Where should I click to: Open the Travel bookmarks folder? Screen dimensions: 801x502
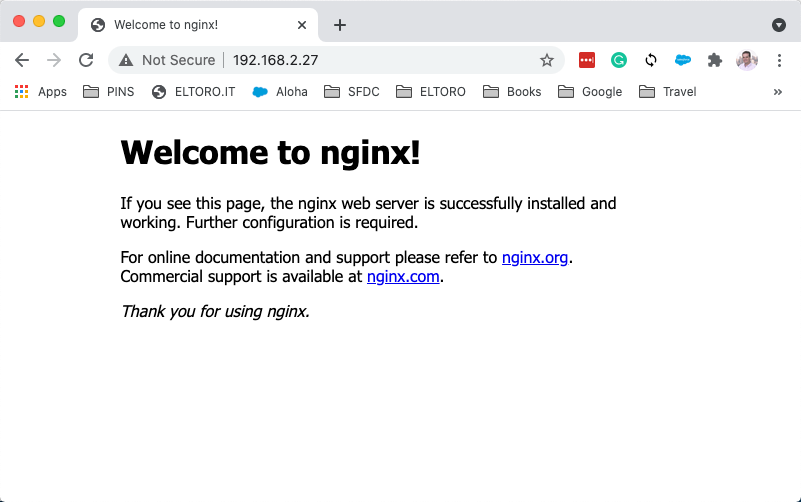[668, 92]
